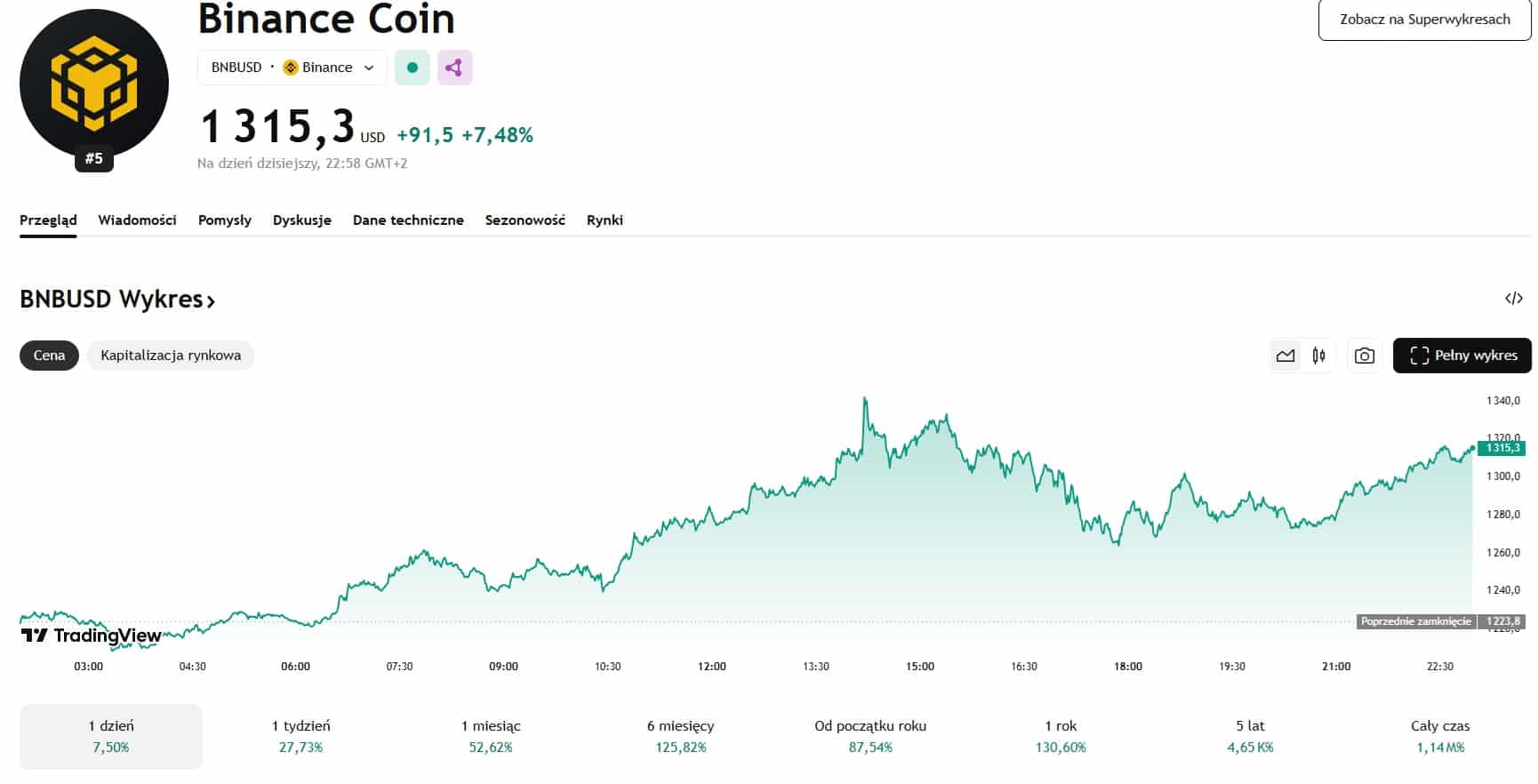Screen dimensions: 1538x784
Task: Click the Binance Coin logo icon
Action: [94, 84]
